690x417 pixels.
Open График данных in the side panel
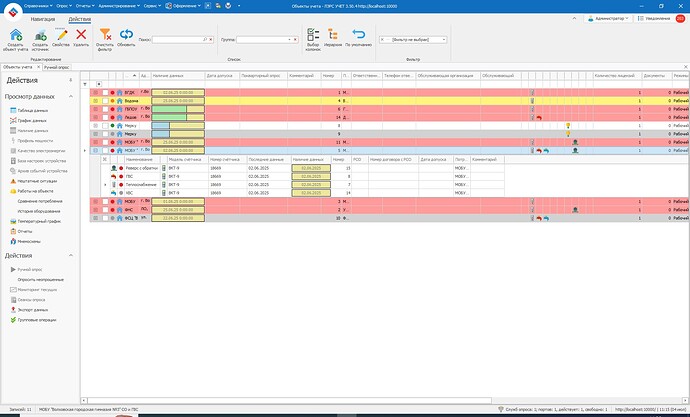click(28, 121)
